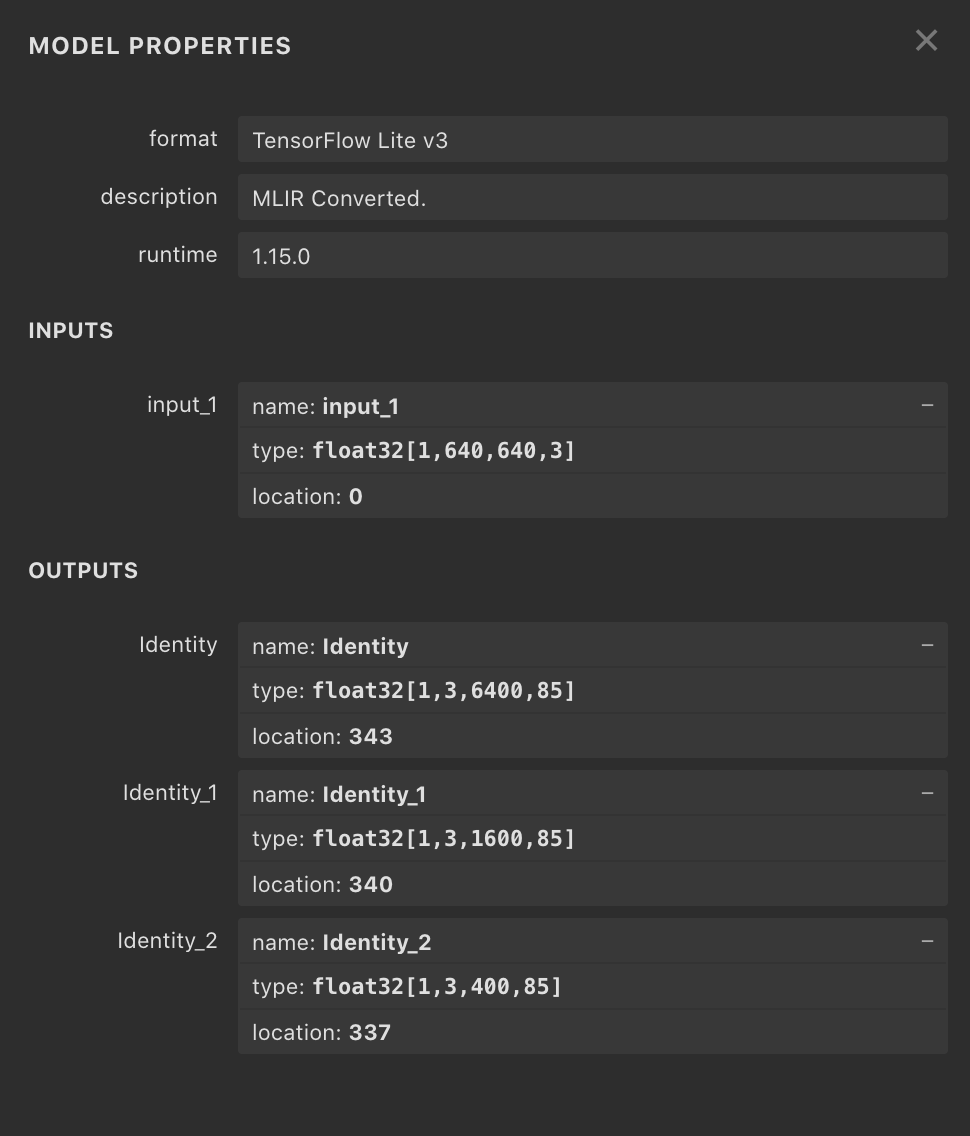Click the INPUTS section header

click(70, 330)
